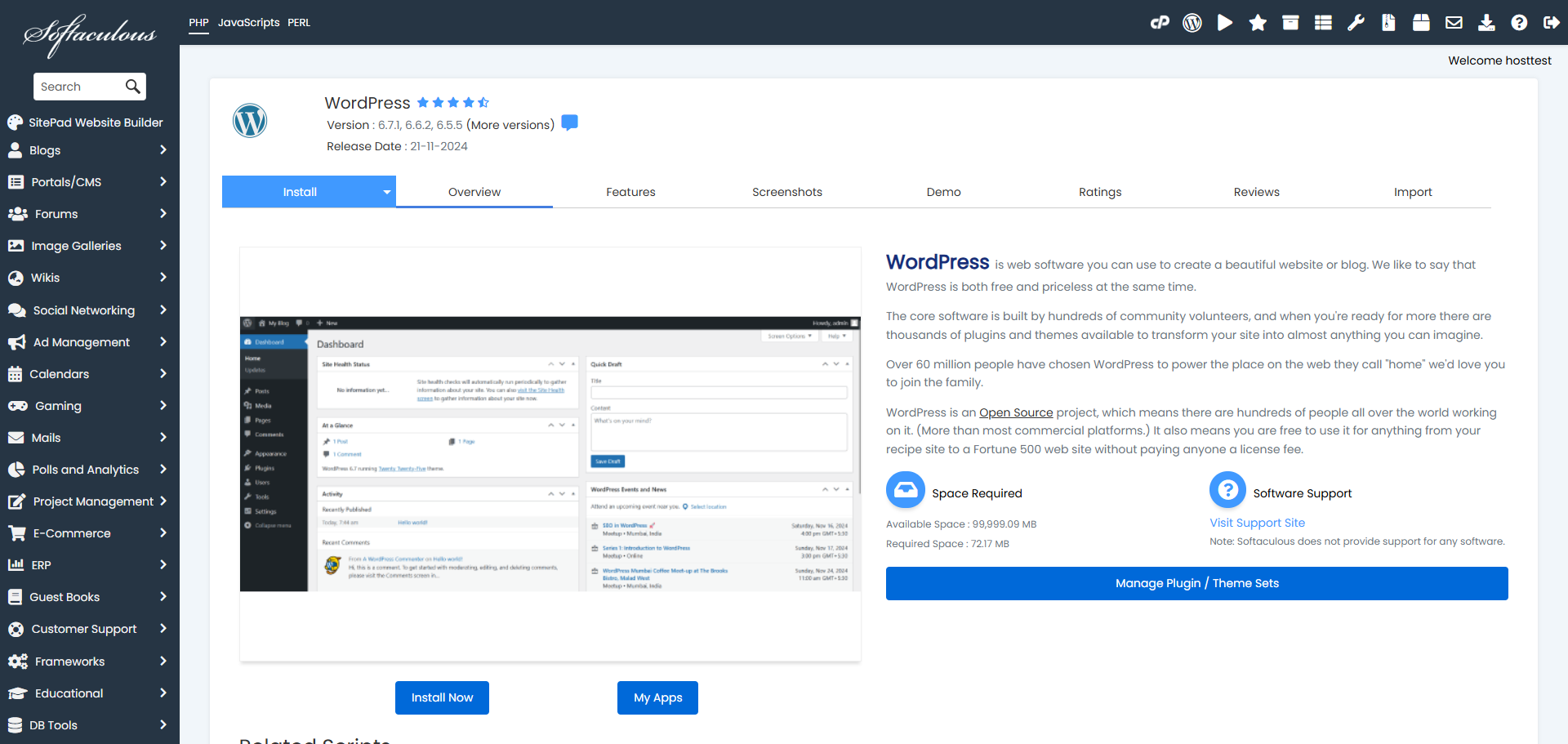
Task: Expand the Guest Books category
Action: coord(90,597)
